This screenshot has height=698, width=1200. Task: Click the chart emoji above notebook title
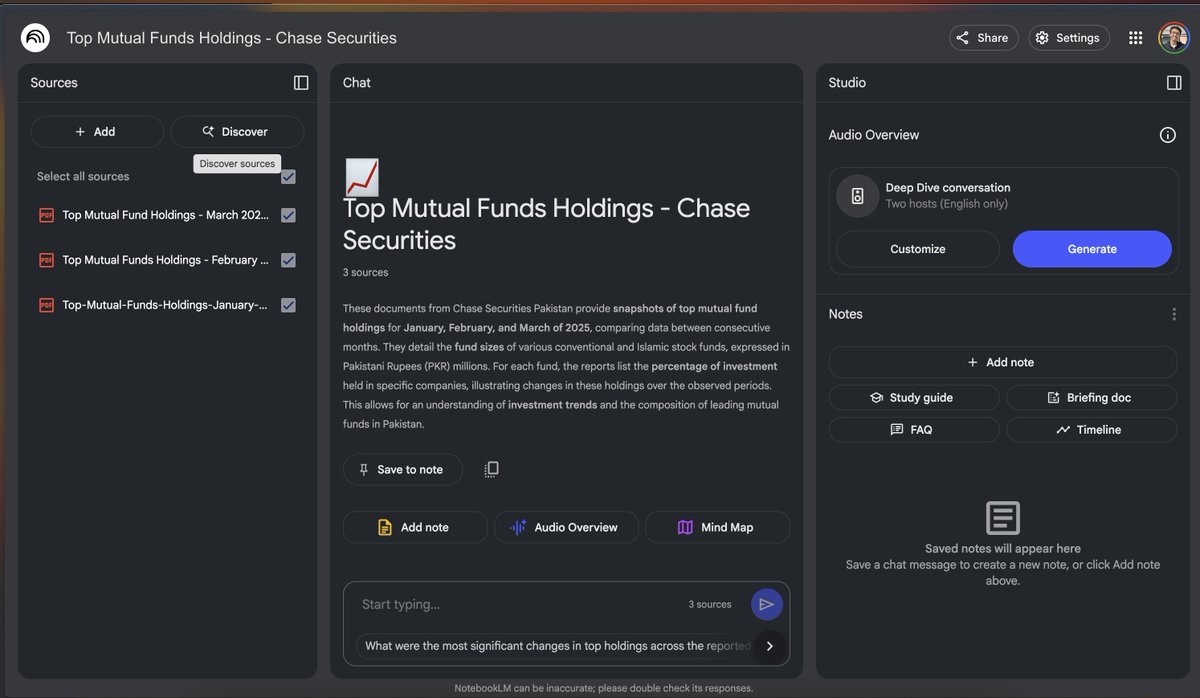[x=361, y=177]
